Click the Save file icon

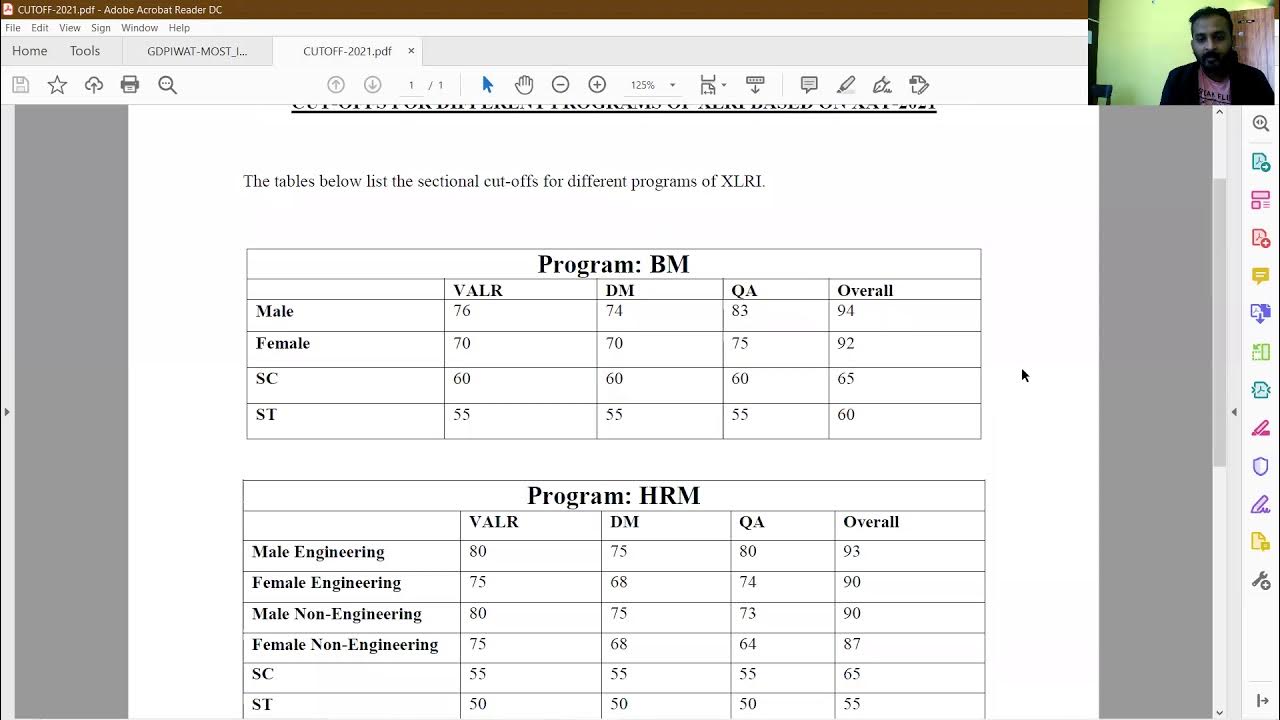pos(20,85)
